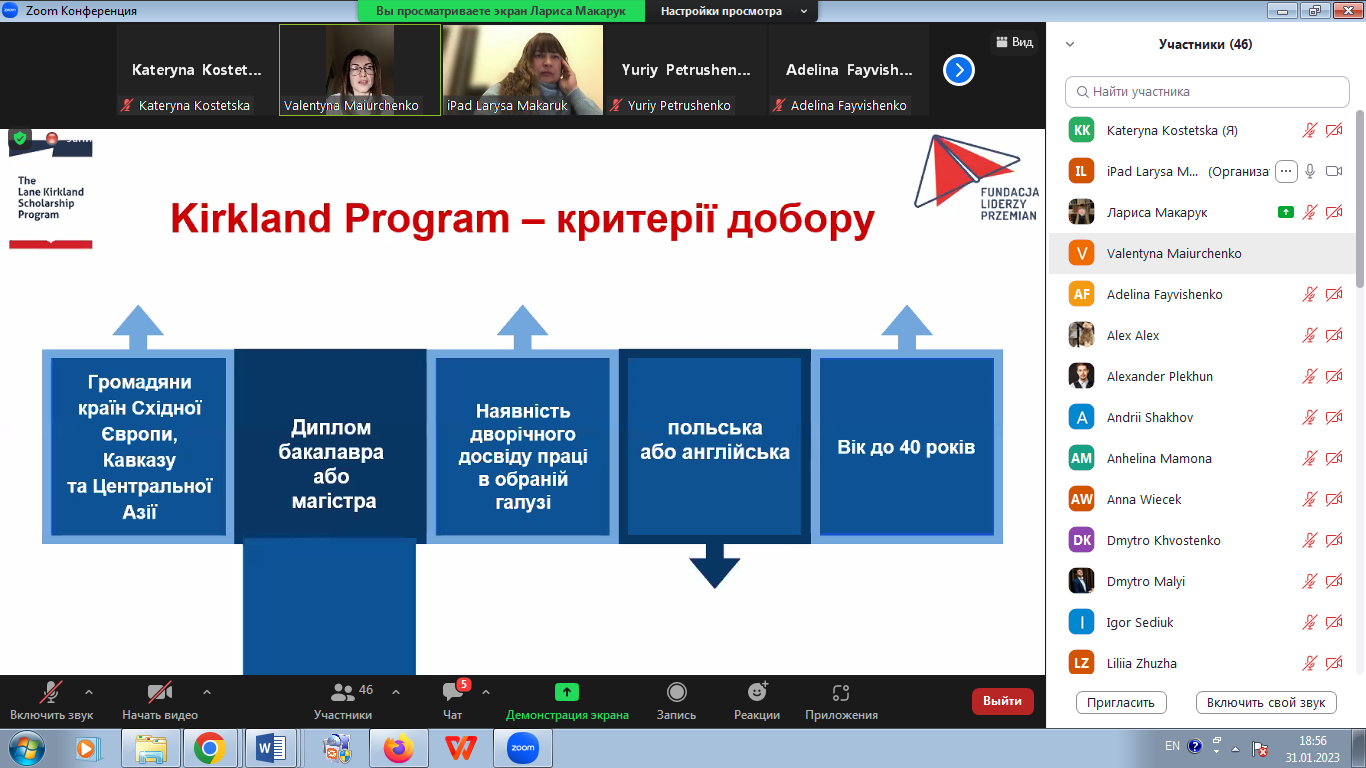This screenshot has width=1366, height=768.
Task: Click the AW avatar of Anna Wiecek
Action: coord(1081,499)
